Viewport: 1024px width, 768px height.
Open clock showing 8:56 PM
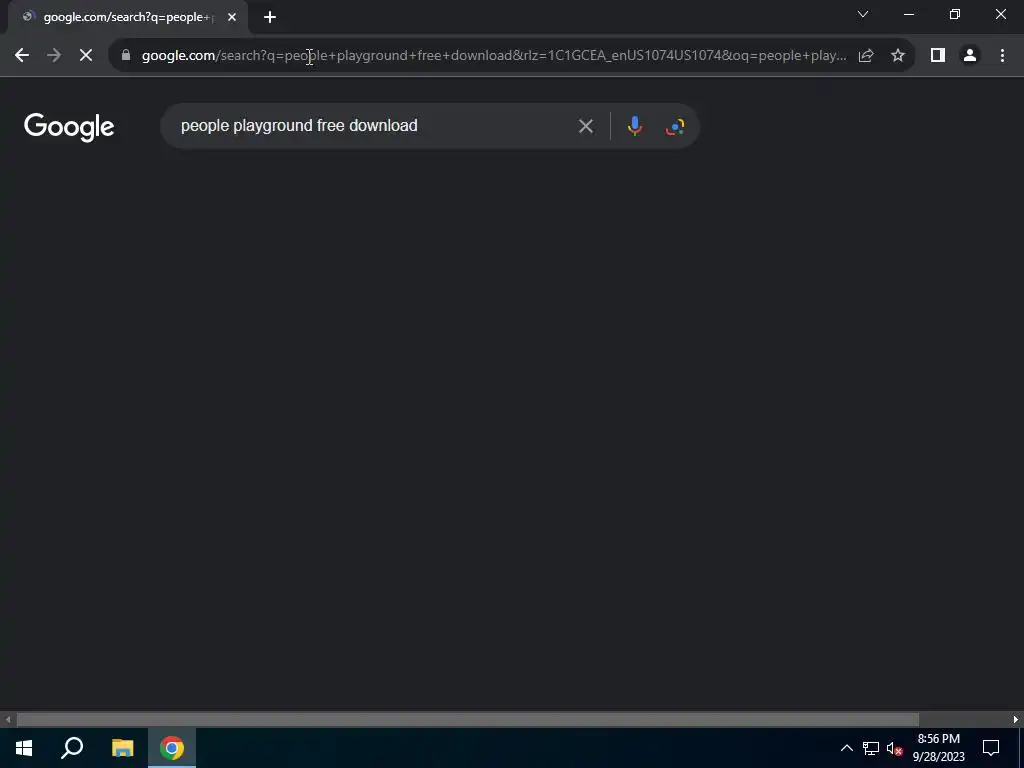(938, 748)
